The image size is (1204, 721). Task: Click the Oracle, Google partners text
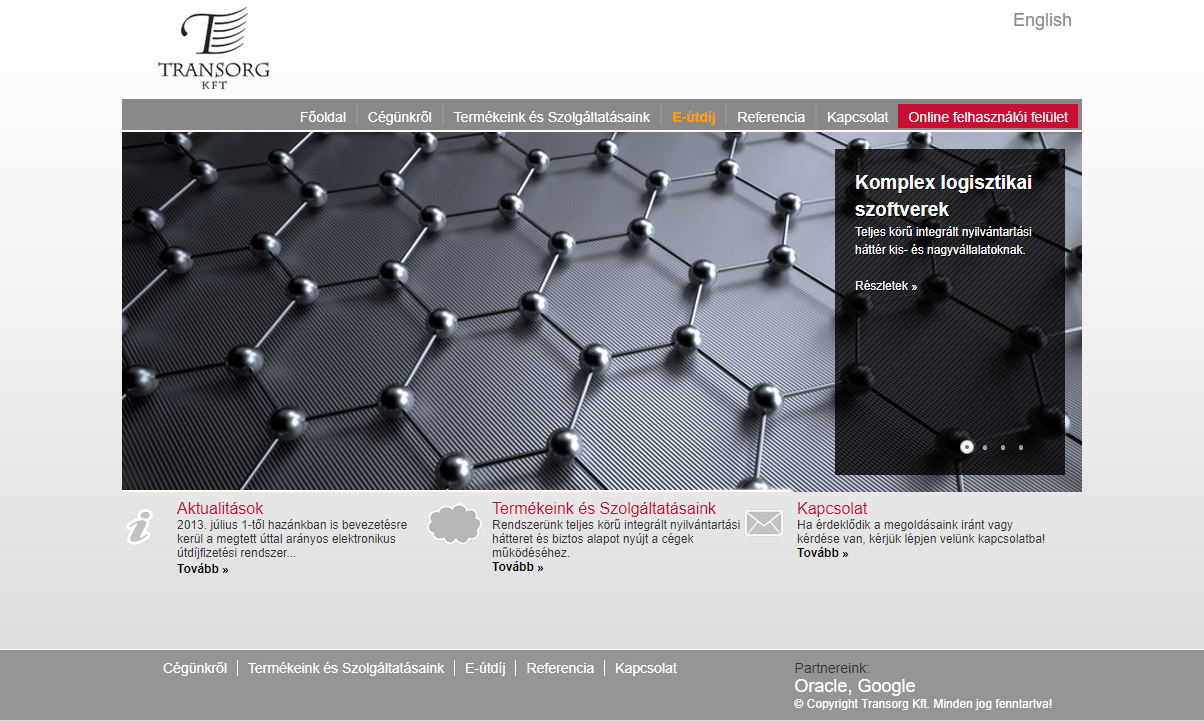coord(855,686)
